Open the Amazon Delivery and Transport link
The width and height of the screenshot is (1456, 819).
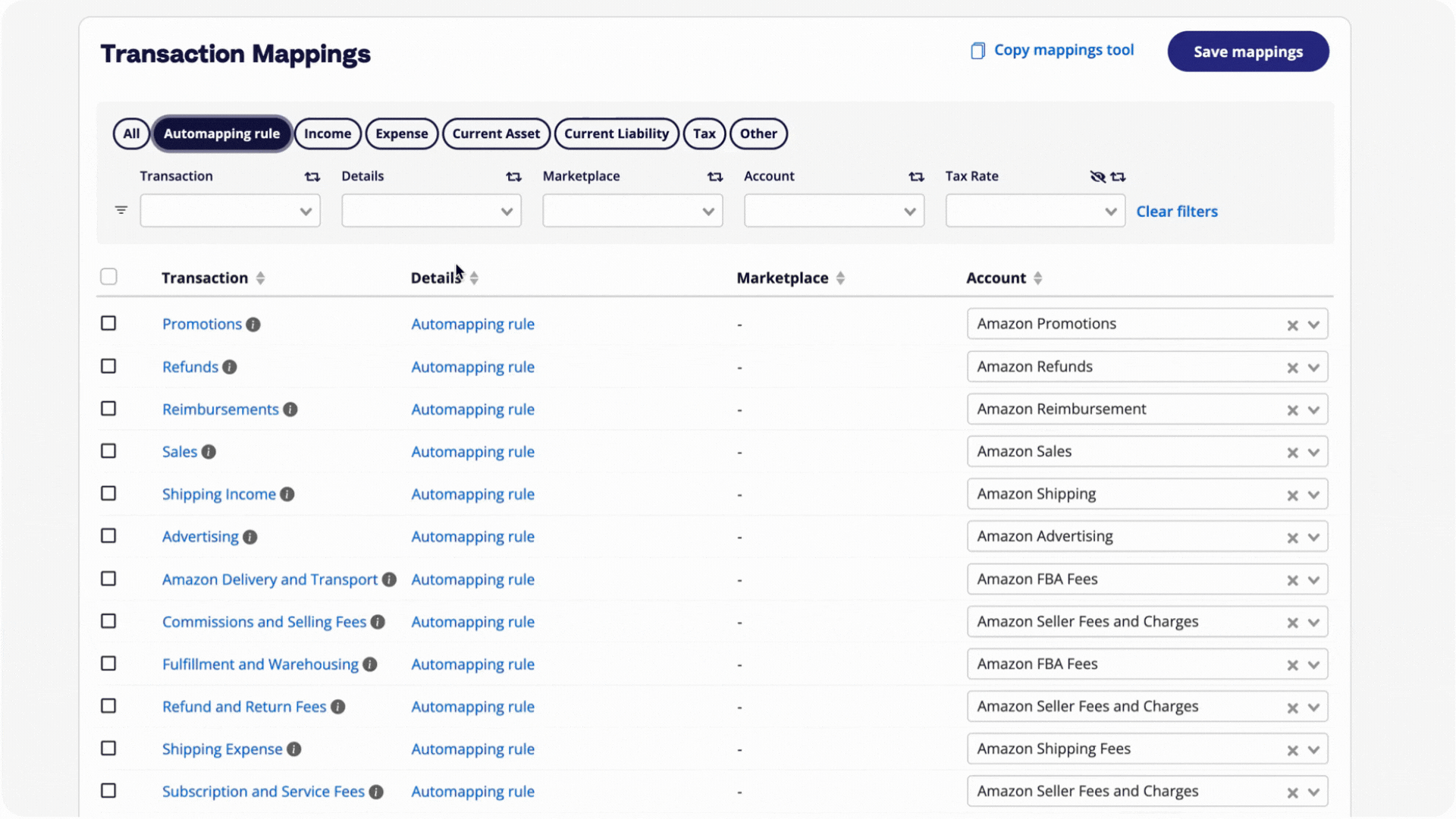point(270,579)
